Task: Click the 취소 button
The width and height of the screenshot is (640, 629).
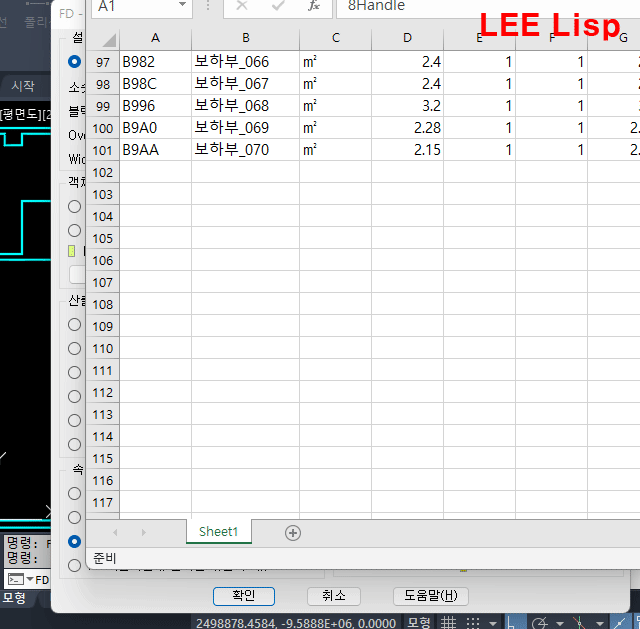Action: (x=333, y=596)
